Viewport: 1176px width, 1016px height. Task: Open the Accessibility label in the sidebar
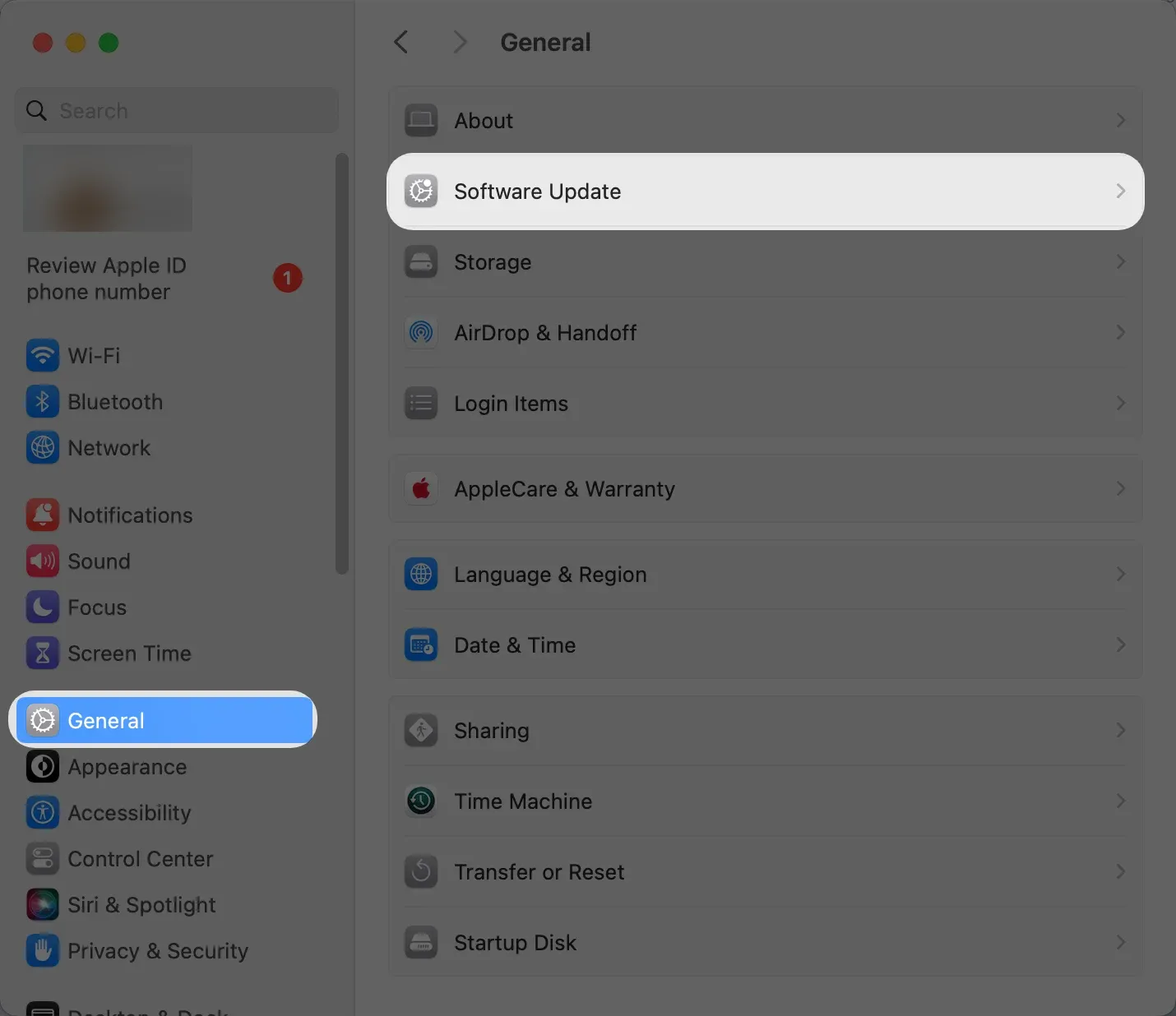pos(129,813)
